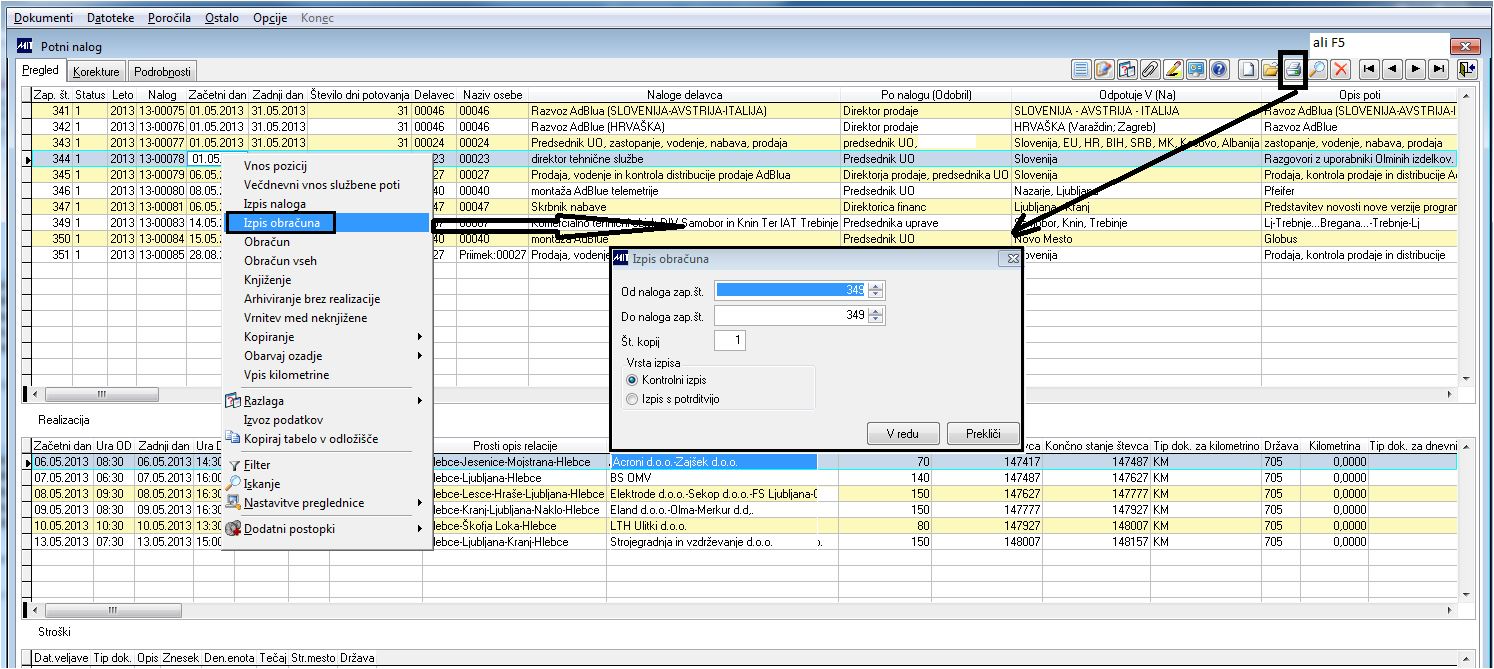Image resolution: width=1494 pixels, height=669 pixels.
Task: Click the magnifying glass search icon in toolbar
Action: (1318, 70)
